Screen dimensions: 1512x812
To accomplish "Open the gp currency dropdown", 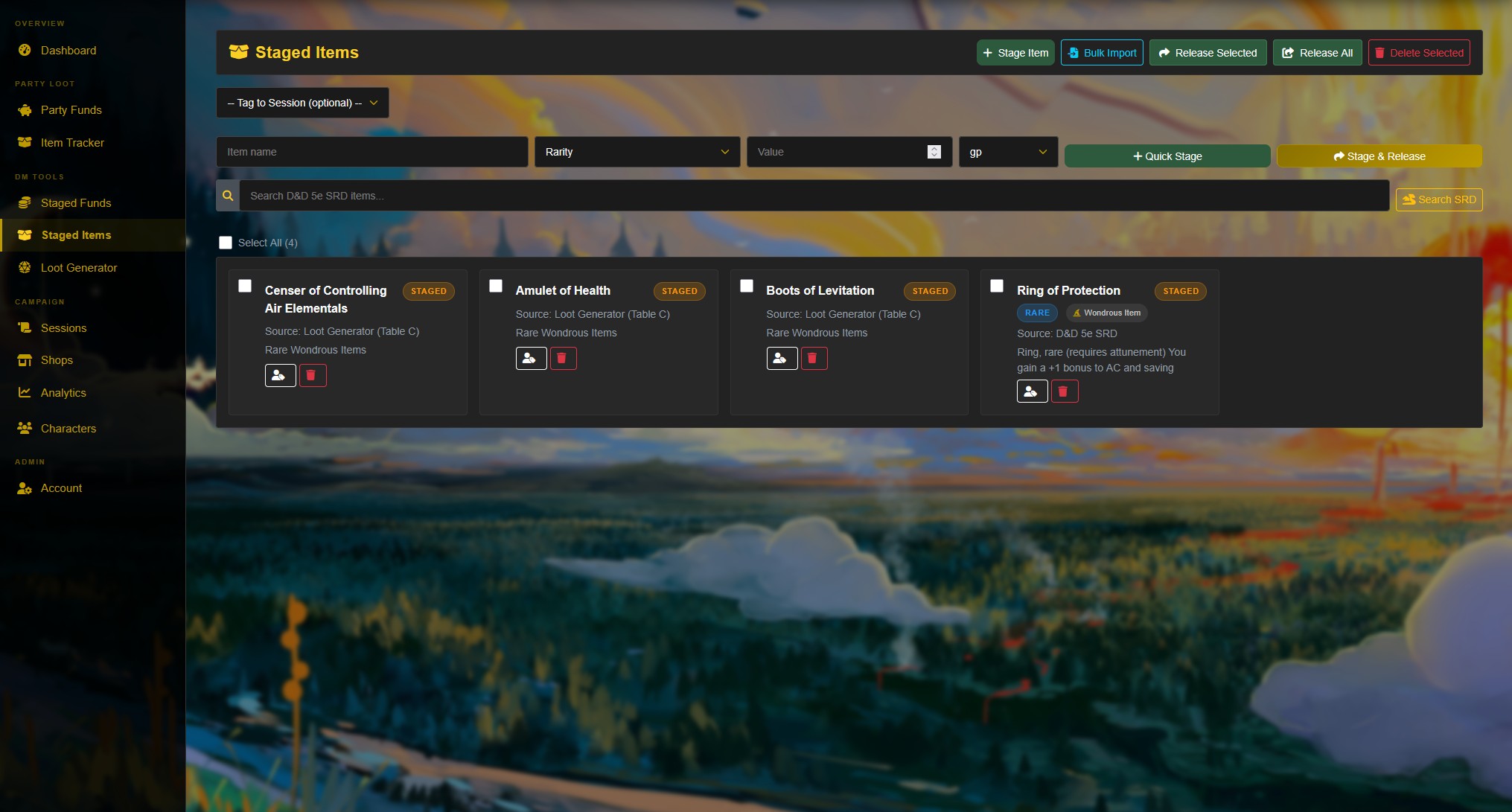I will tap(1007, 152).
